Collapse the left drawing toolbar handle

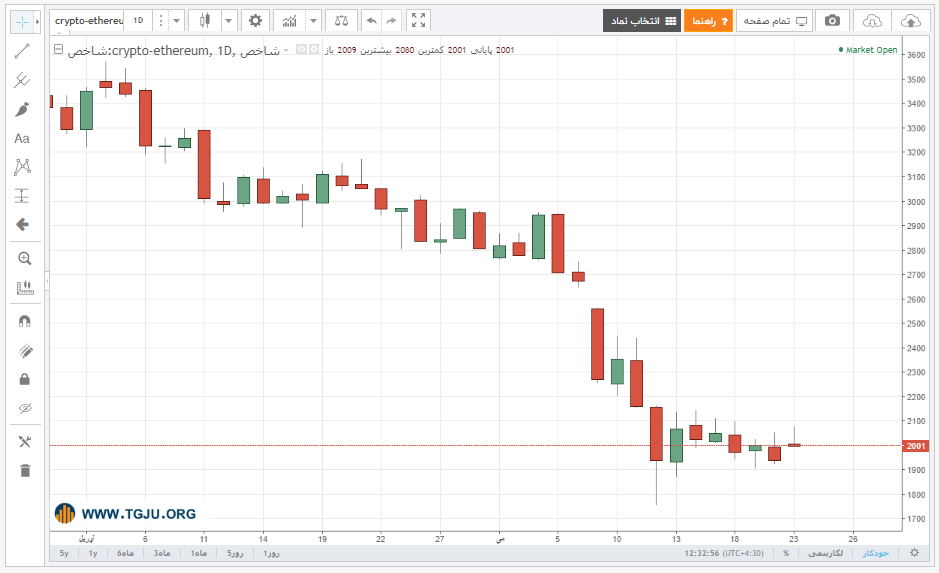(47, 281)
